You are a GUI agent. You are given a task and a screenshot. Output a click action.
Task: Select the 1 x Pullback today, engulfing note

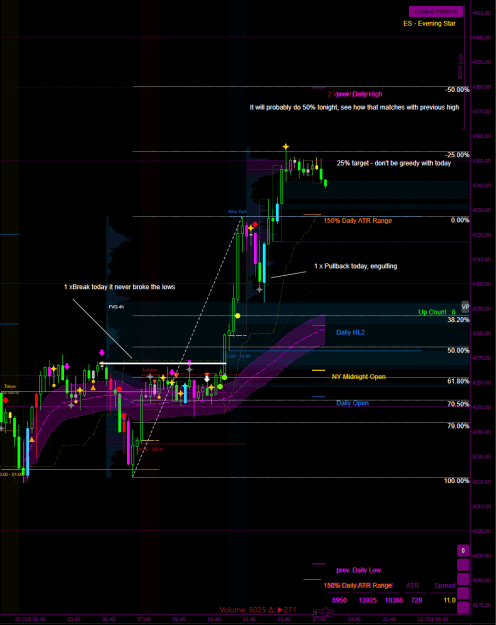356,266
